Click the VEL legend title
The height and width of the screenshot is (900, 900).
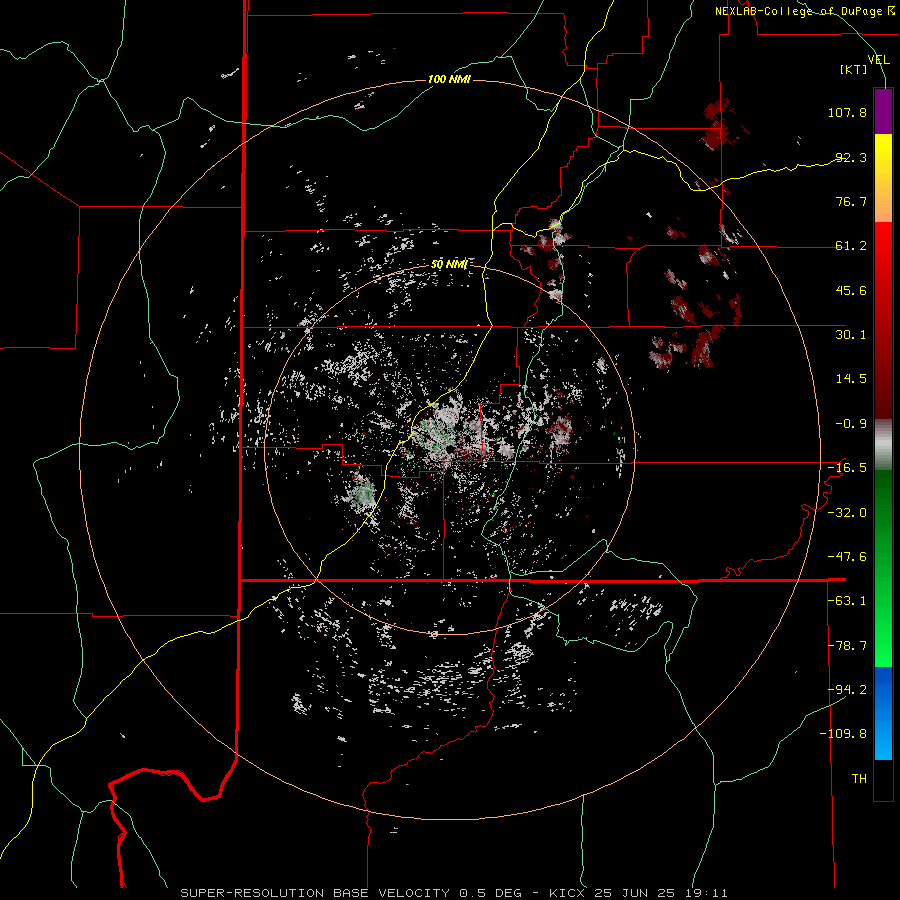[878, 59]
